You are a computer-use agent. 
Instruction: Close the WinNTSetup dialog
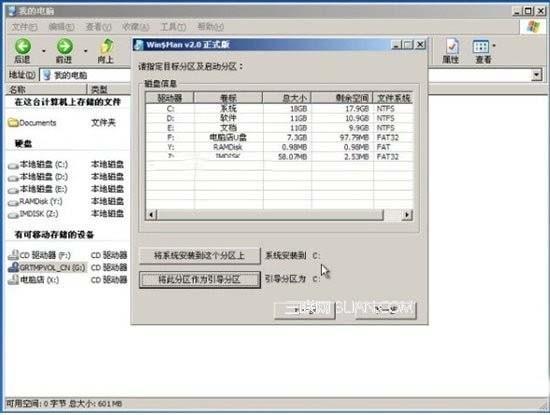(x=420, y=45)
